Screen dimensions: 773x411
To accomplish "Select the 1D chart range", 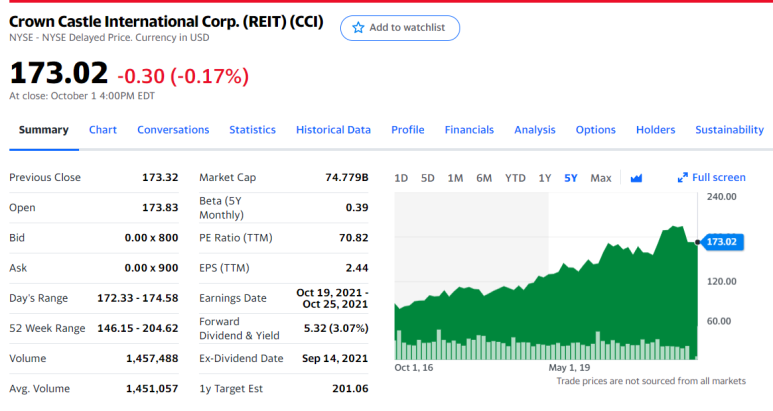I will click(401, 178).
